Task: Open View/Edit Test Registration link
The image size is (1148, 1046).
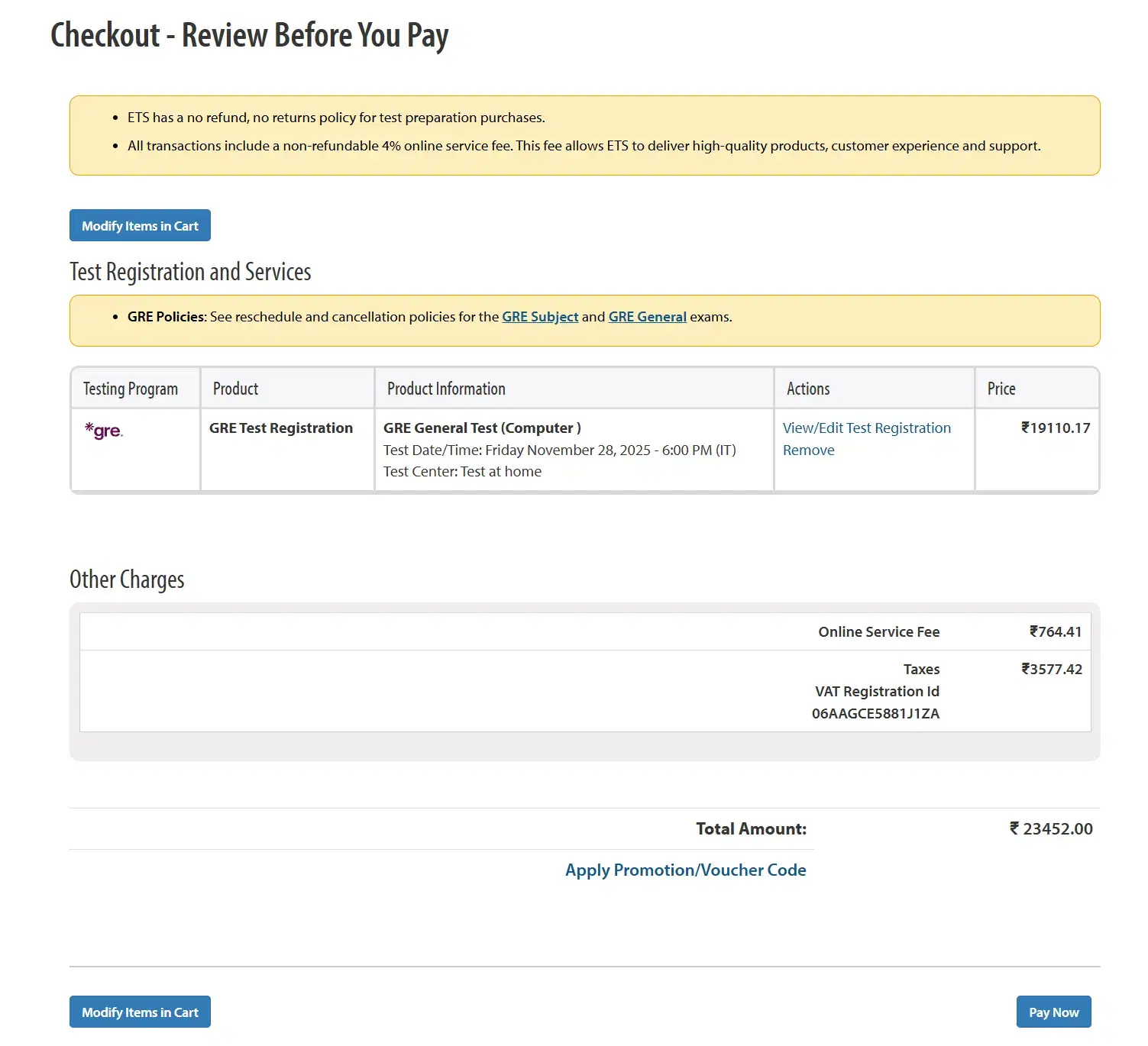Action: click(866, 428)
